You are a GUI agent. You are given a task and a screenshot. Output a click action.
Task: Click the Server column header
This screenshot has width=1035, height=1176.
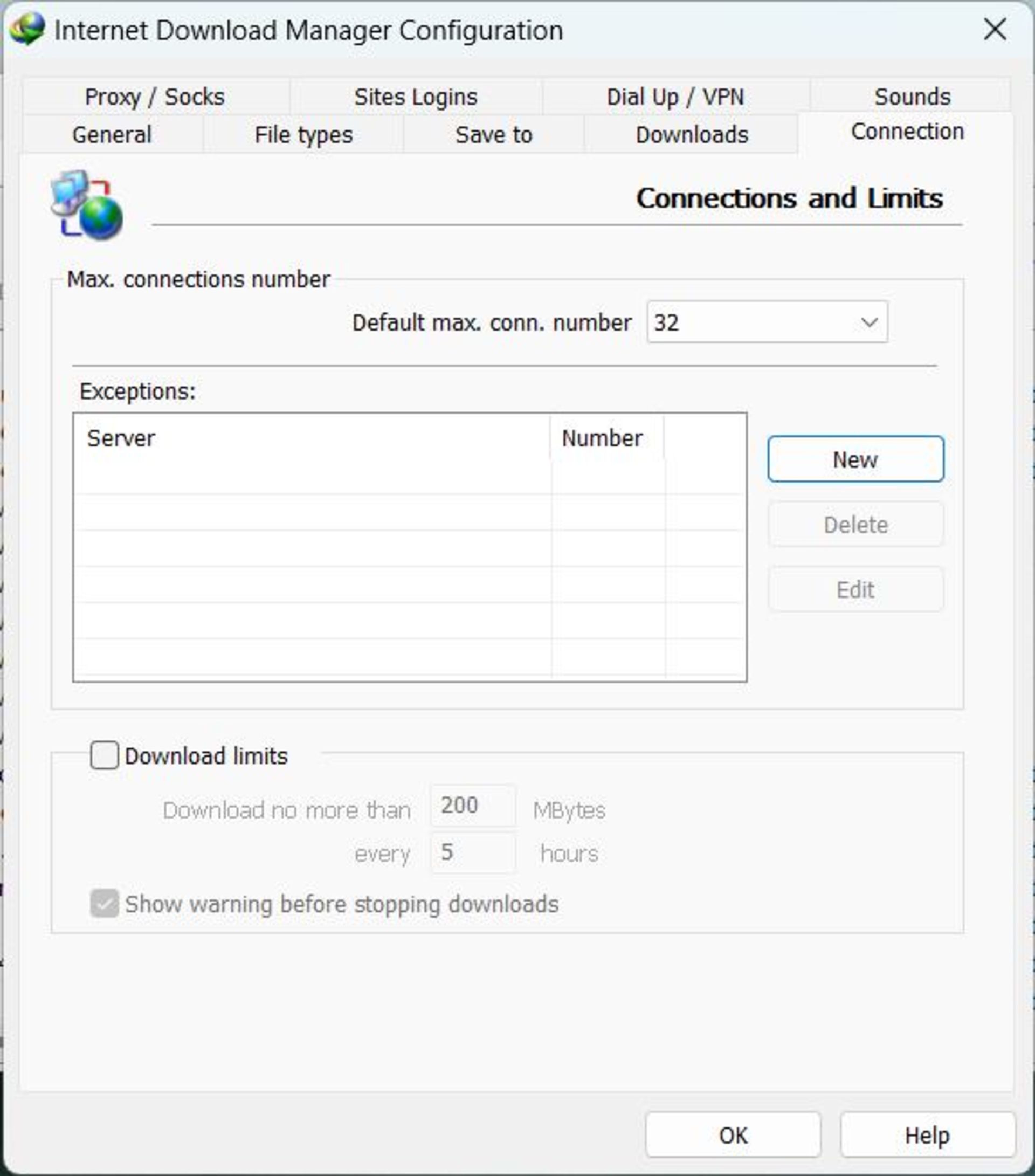click(x=312, y=438)
